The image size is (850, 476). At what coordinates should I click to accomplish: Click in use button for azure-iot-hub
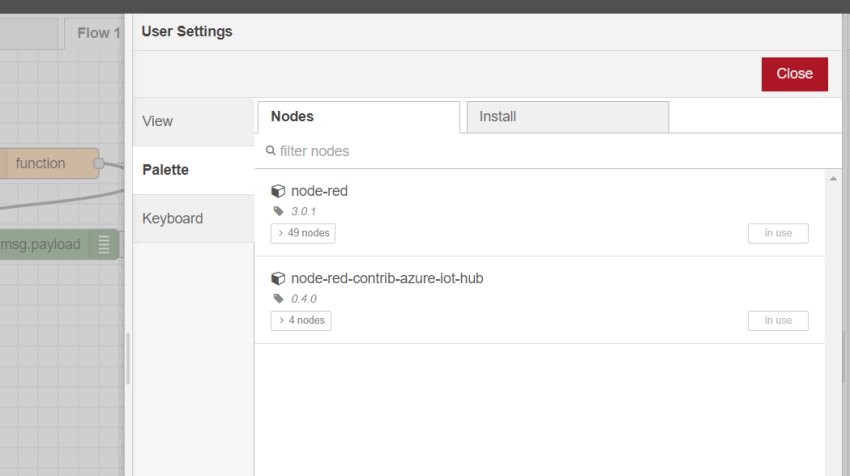(777, 321)
